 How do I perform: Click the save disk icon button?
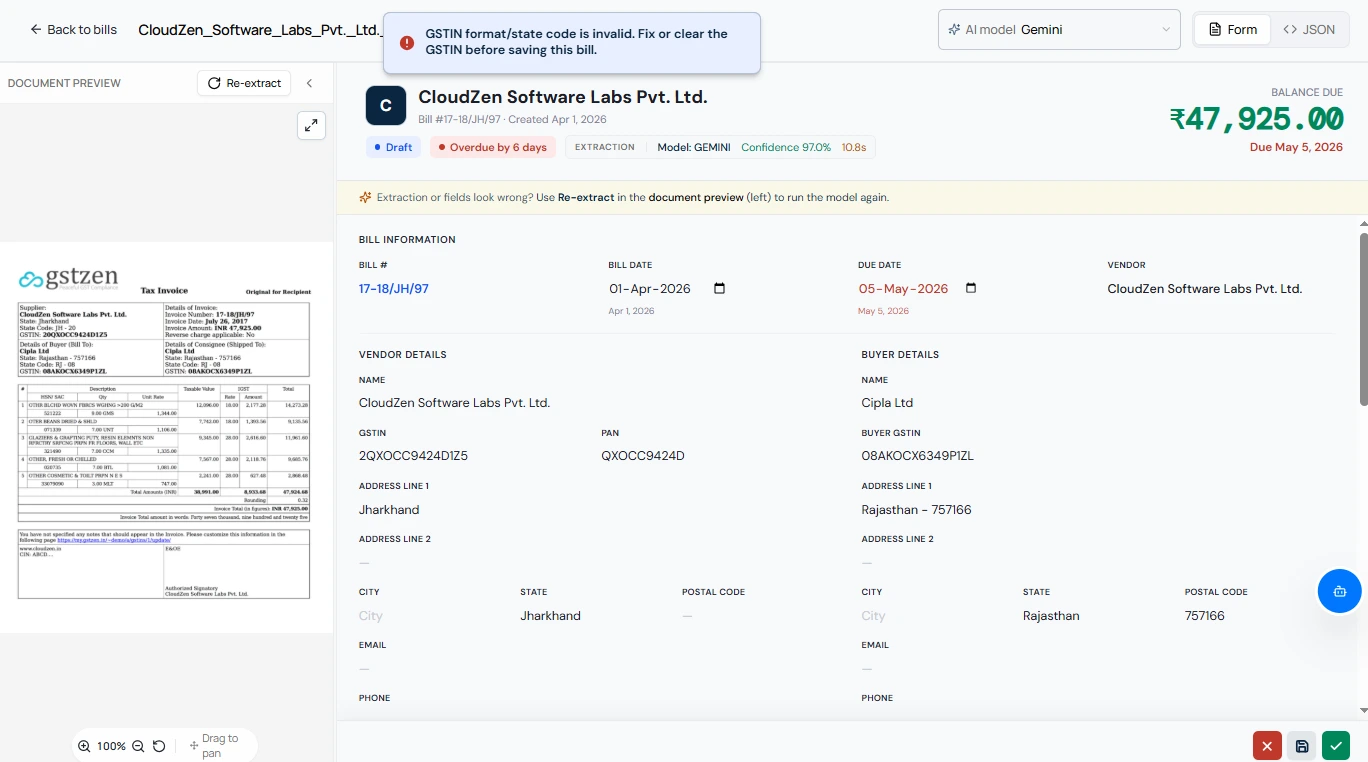1301,746
